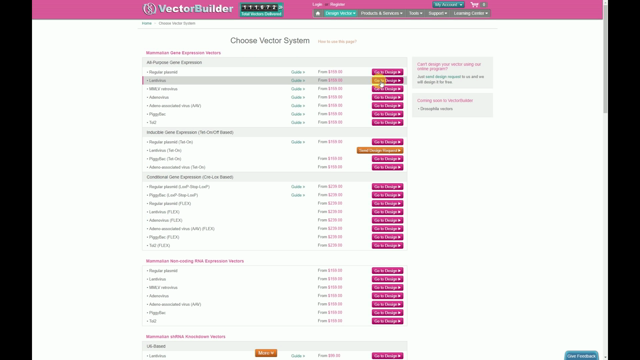Click the Login link
This screenshot has width=640, height=360.
(x=317, y=4)
